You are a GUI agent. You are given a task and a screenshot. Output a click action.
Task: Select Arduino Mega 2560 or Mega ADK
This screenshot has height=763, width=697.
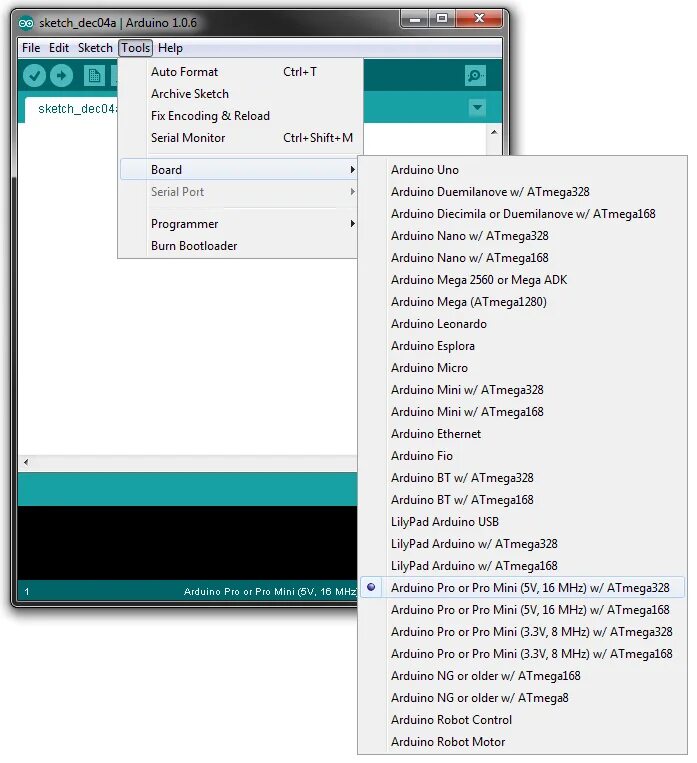[522, 280]
